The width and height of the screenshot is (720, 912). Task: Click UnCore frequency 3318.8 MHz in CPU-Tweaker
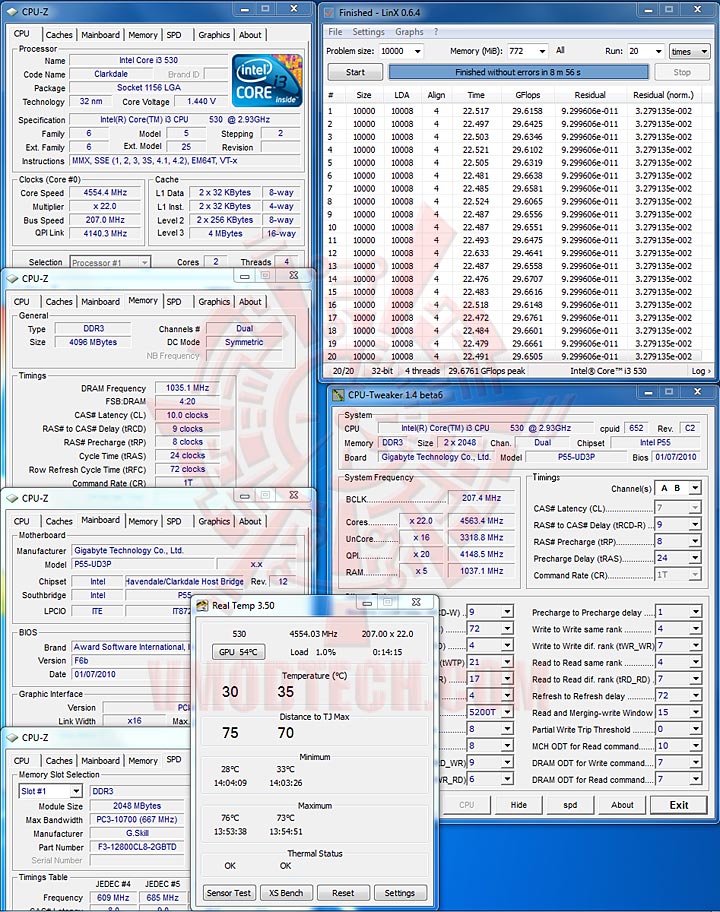pos(482,538)
